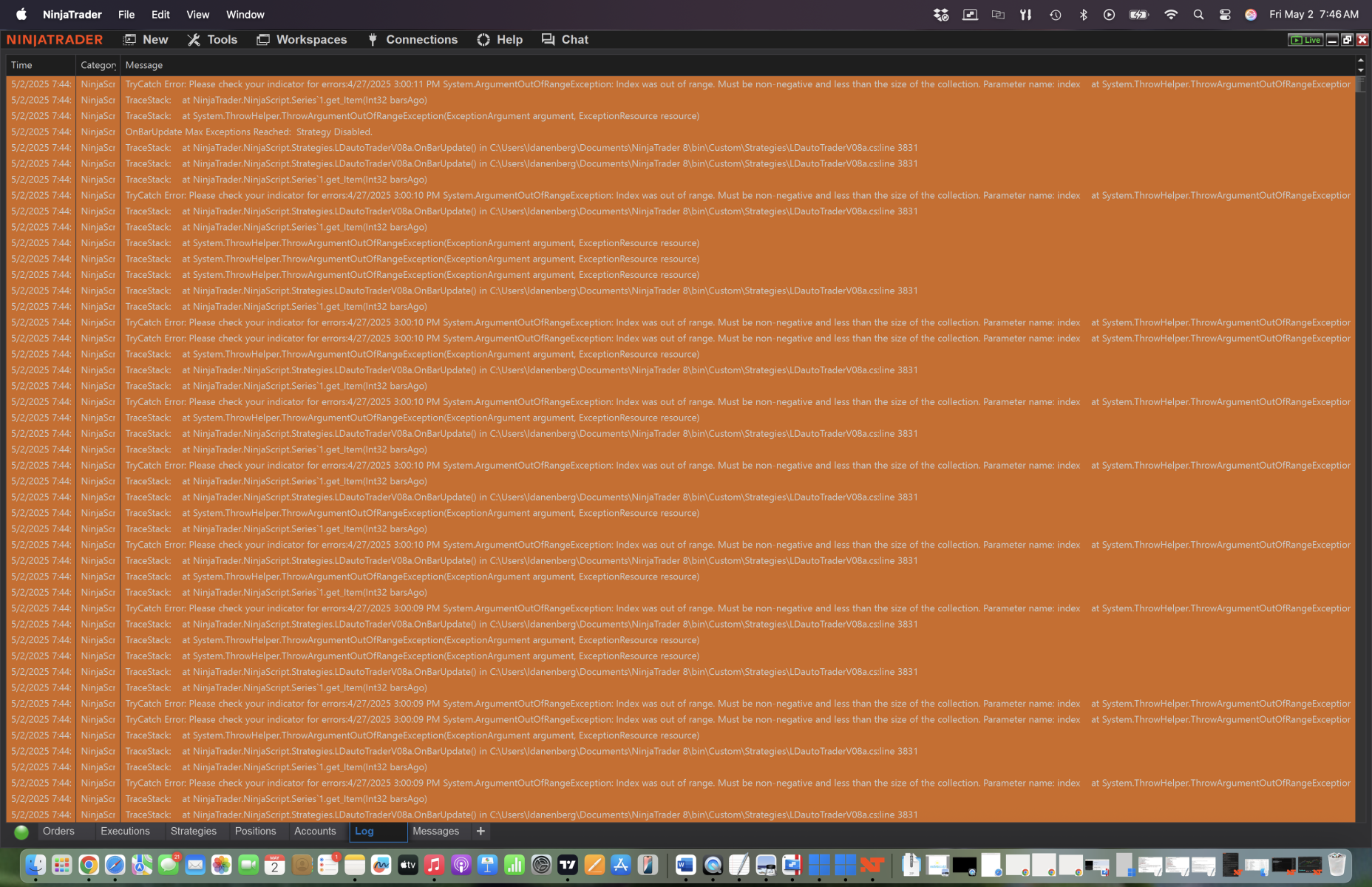This screenshot has height=887, width=1372.
Task: Click the log scrollbar up arrow
Action: 1361,60
